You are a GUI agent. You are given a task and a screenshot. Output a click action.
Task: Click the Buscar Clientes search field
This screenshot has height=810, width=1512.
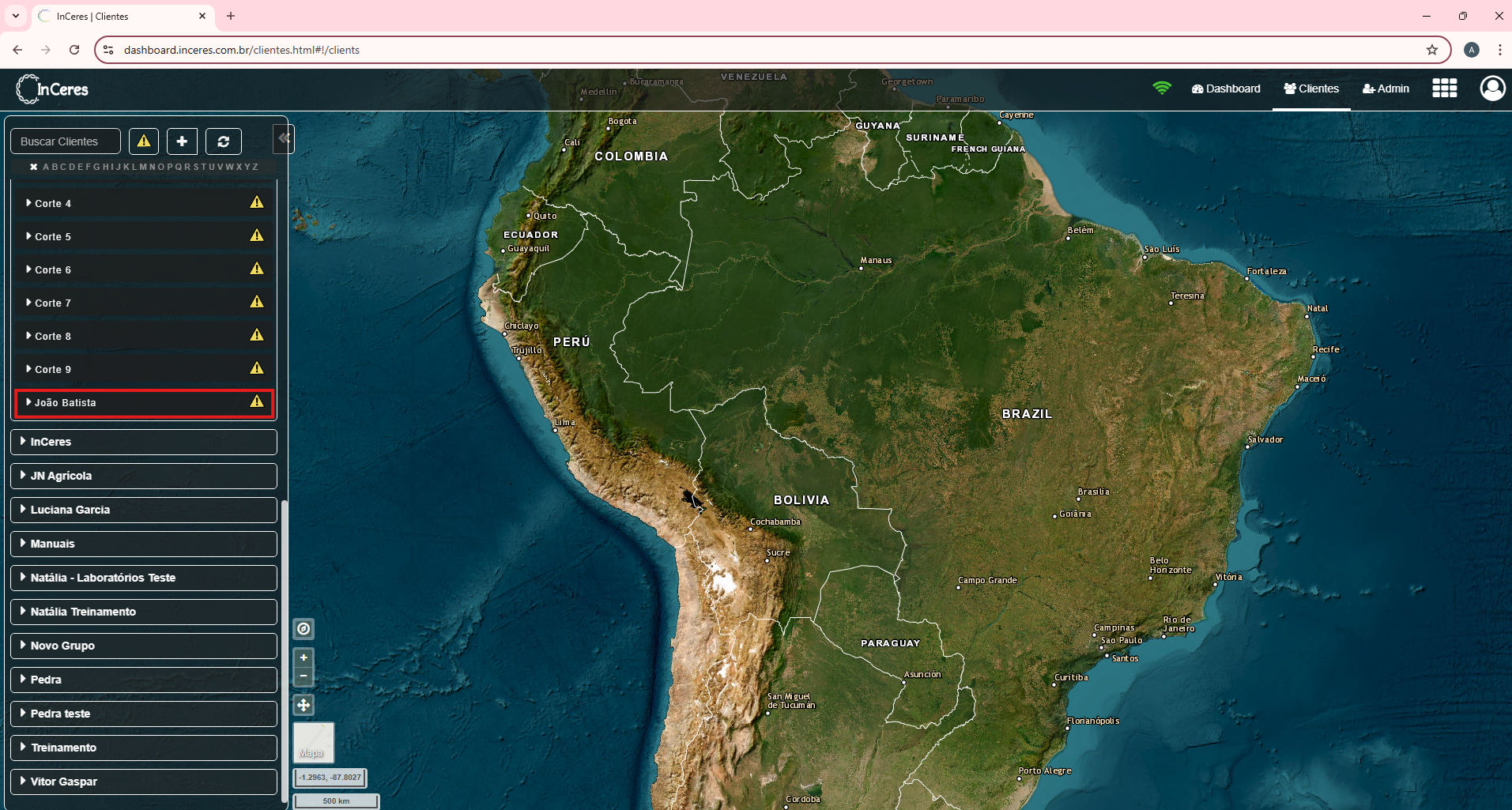(x=66, y=141)
